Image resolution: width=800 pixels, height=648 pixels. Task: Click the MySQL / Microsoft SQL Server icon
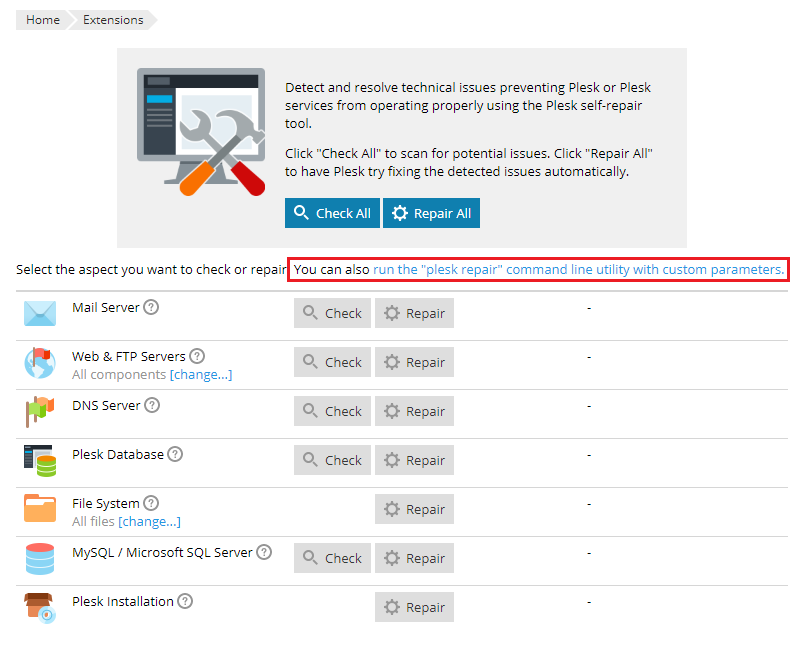click(x=39, y=558)
